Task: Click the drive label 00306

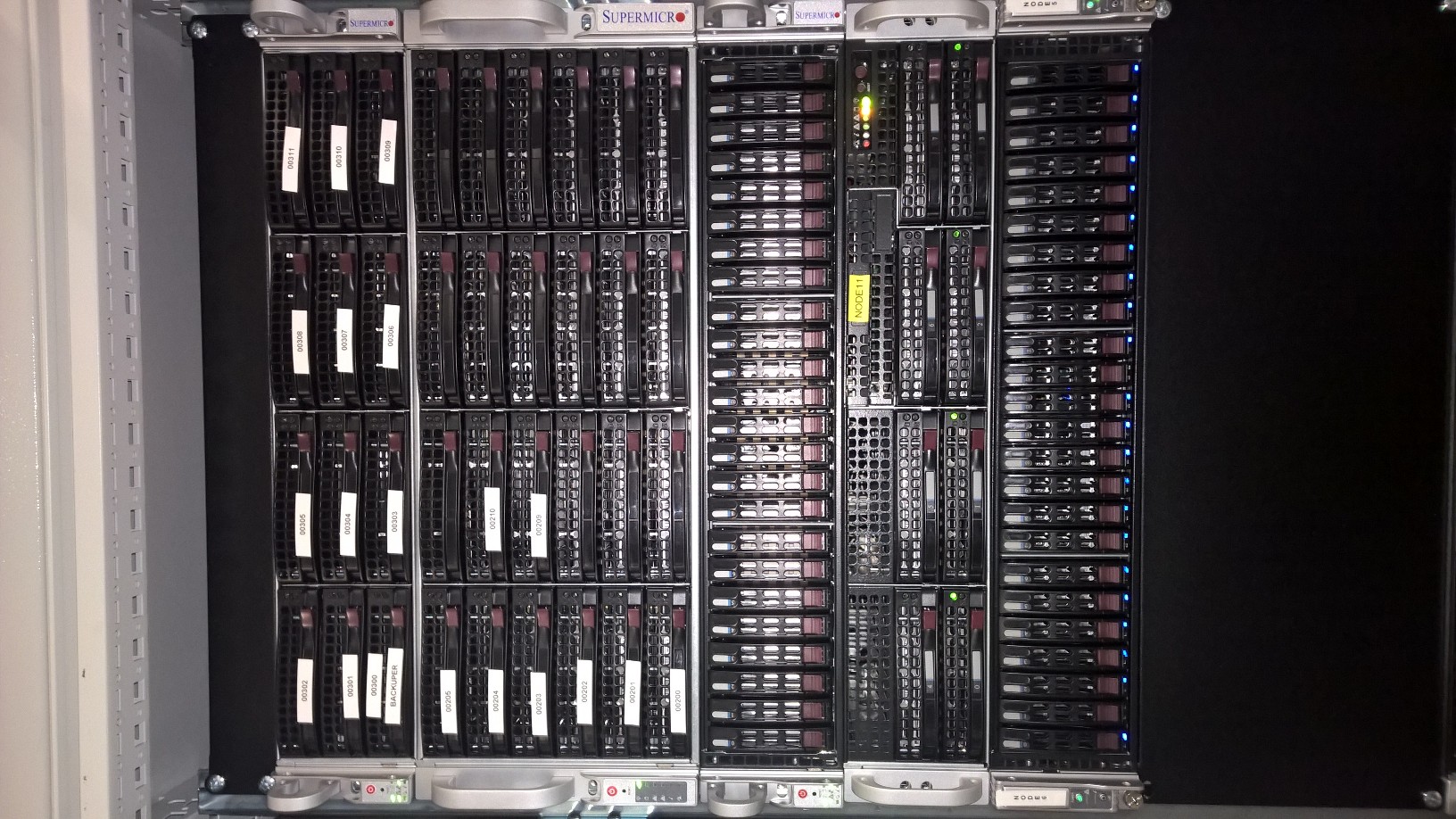Action: point(390,335)
